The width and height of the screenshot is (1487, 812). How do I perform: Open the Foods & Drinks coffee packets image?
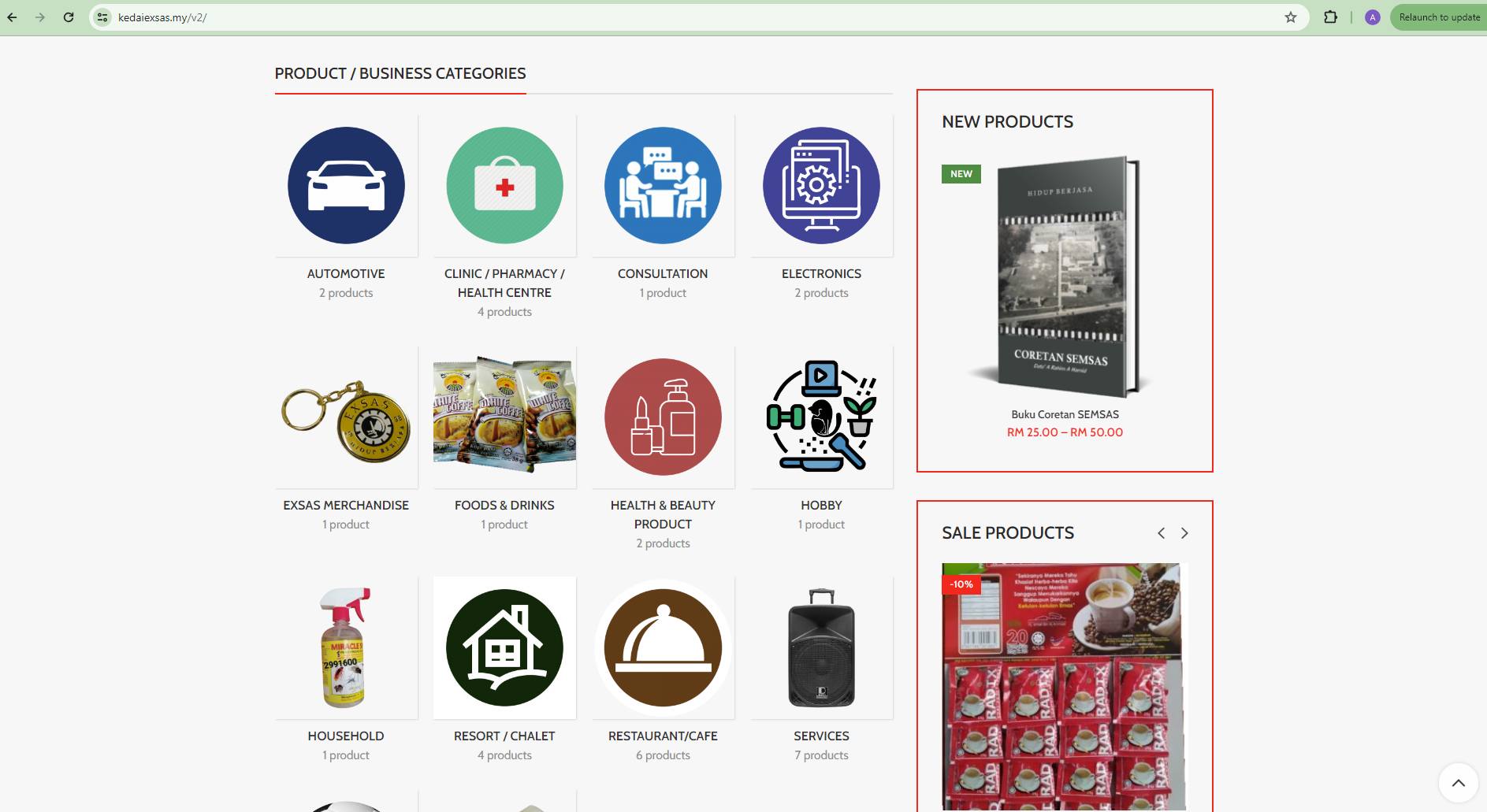504,417
